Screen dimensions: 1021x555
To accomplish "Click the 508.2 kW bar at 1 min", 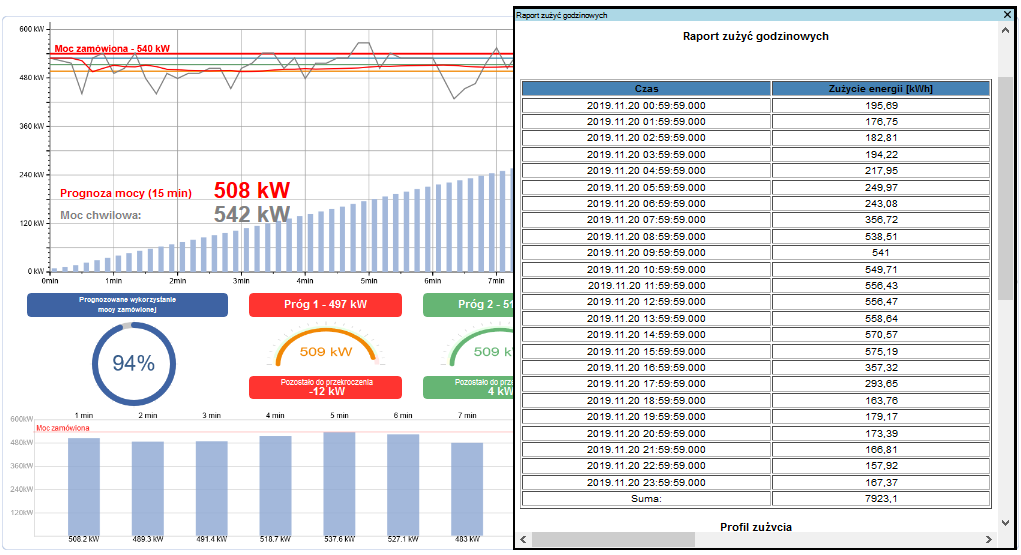I will point(84,486).
